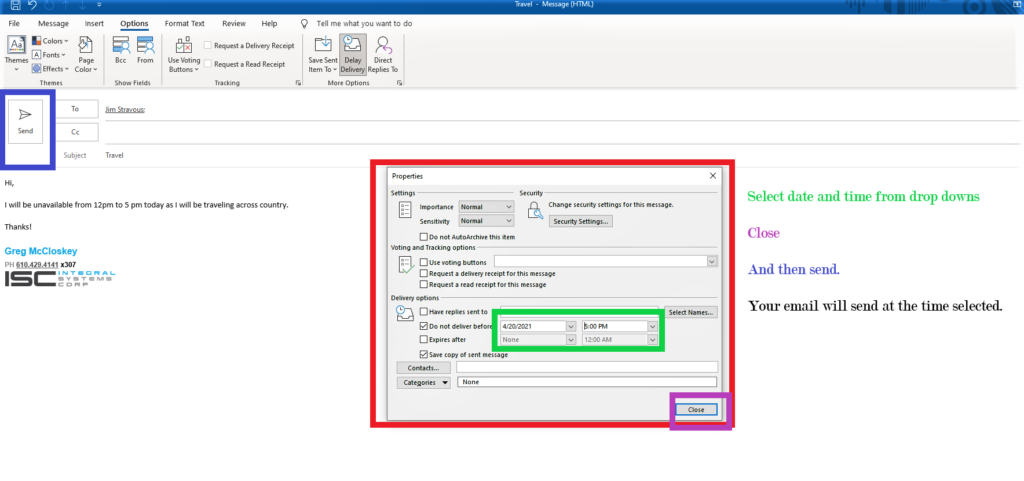Open the theme Fonts dropdown
This screenshot has width=1024, height=481.
50,55
